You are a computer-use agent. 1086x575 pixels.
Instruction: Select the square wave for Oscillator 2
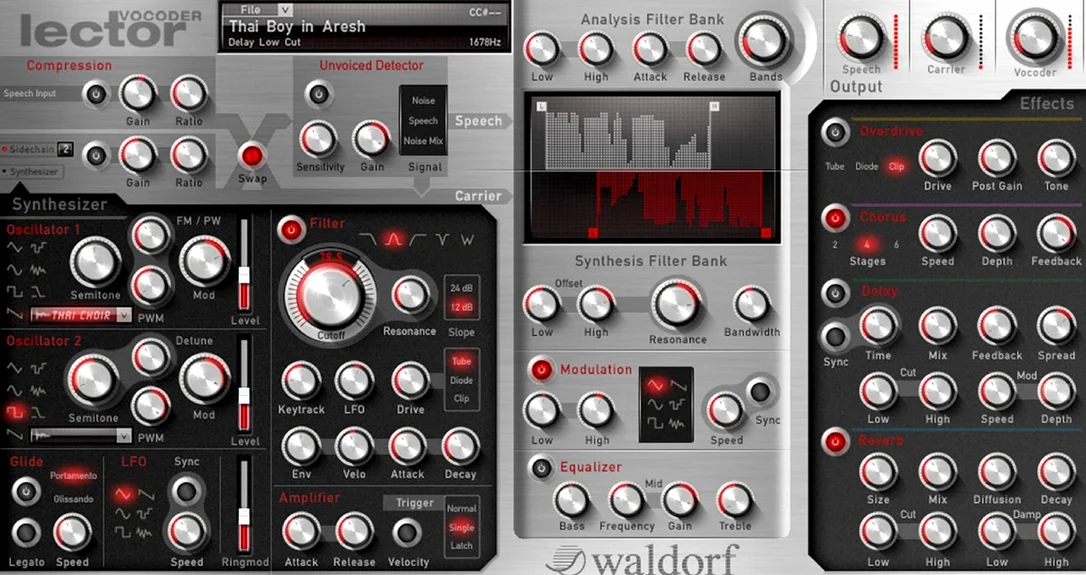click(x=15, y=413)
